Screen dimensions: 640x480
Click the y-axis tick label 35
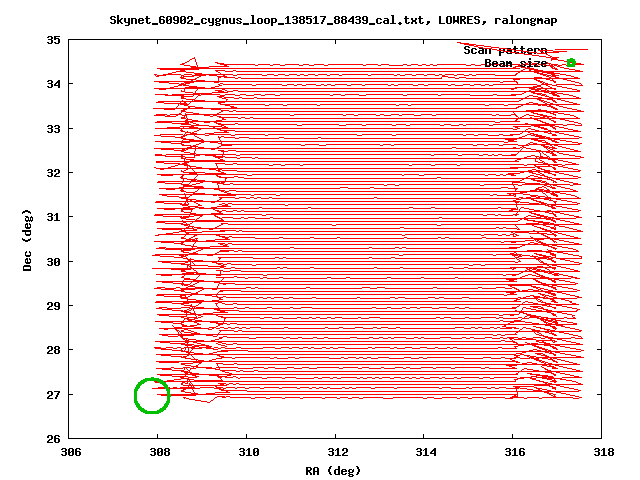[53, 40]
